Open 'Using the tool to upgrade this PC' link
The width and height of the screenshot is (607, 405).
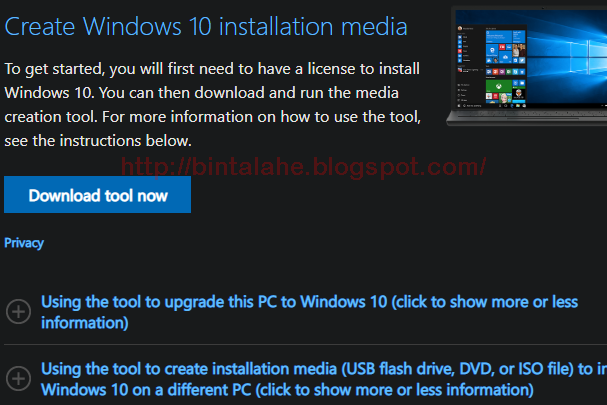pos(309,312)
